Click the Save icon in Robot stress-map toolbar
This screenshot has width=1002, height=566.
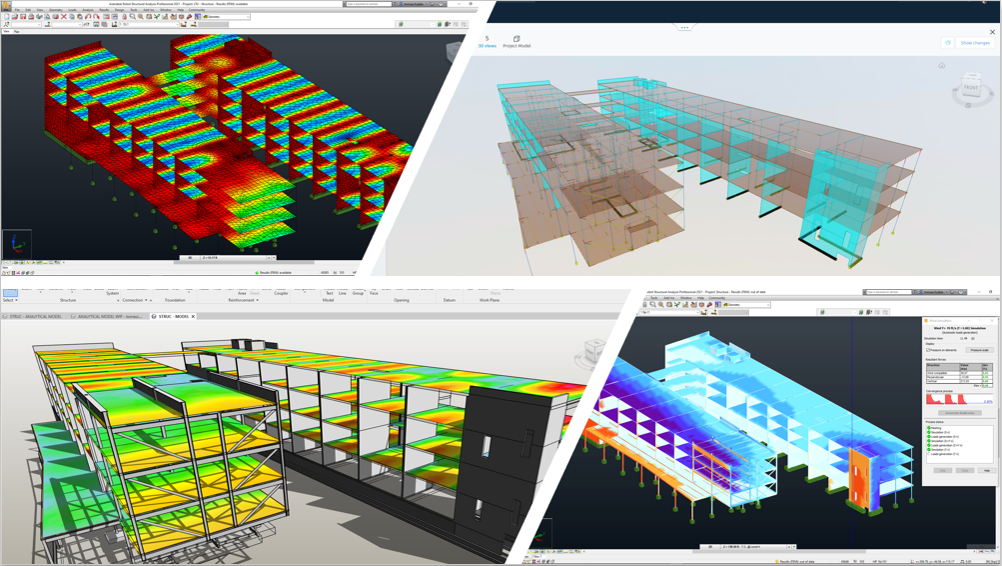click(x=23, y=17)
